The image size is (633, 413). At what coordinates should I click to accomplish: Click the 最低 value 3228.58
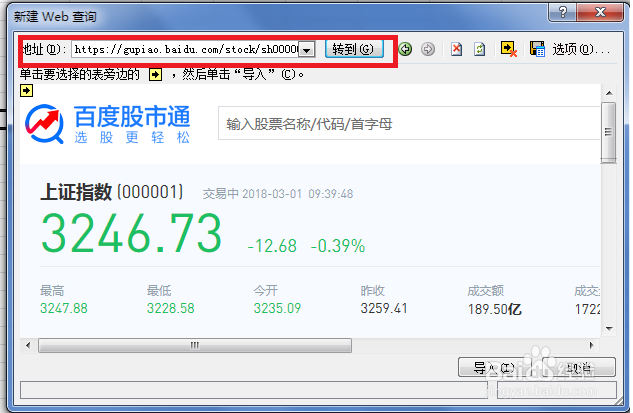coord(170,308)
